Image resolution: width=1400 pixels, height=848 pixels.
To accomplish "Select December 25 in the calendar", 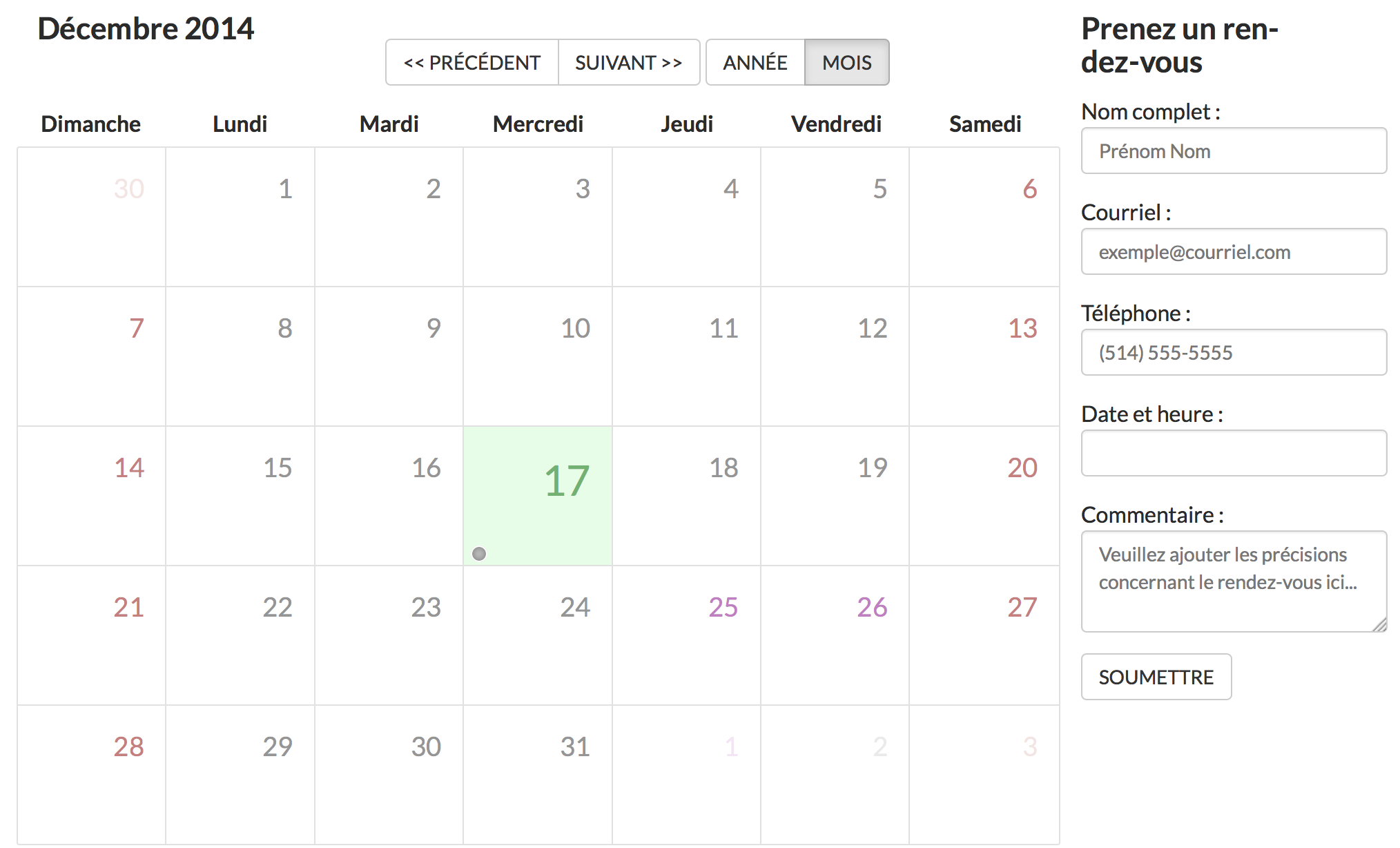I will tap(686, 635).
